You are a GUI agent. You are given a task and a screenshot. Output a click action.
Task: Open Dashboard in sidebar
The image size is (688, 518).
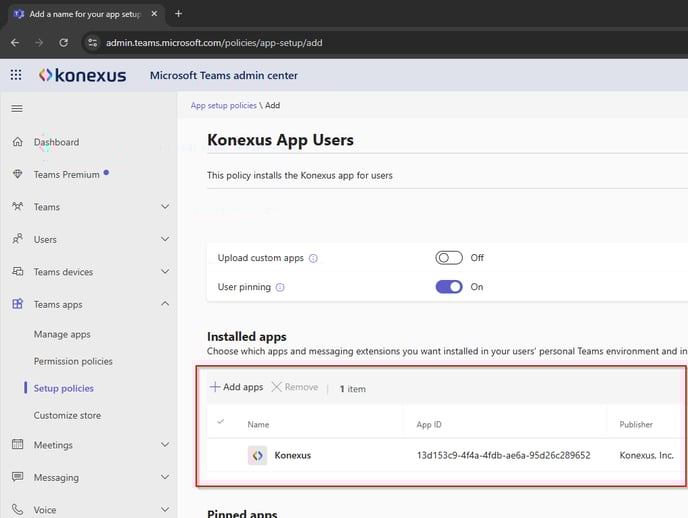57,142
